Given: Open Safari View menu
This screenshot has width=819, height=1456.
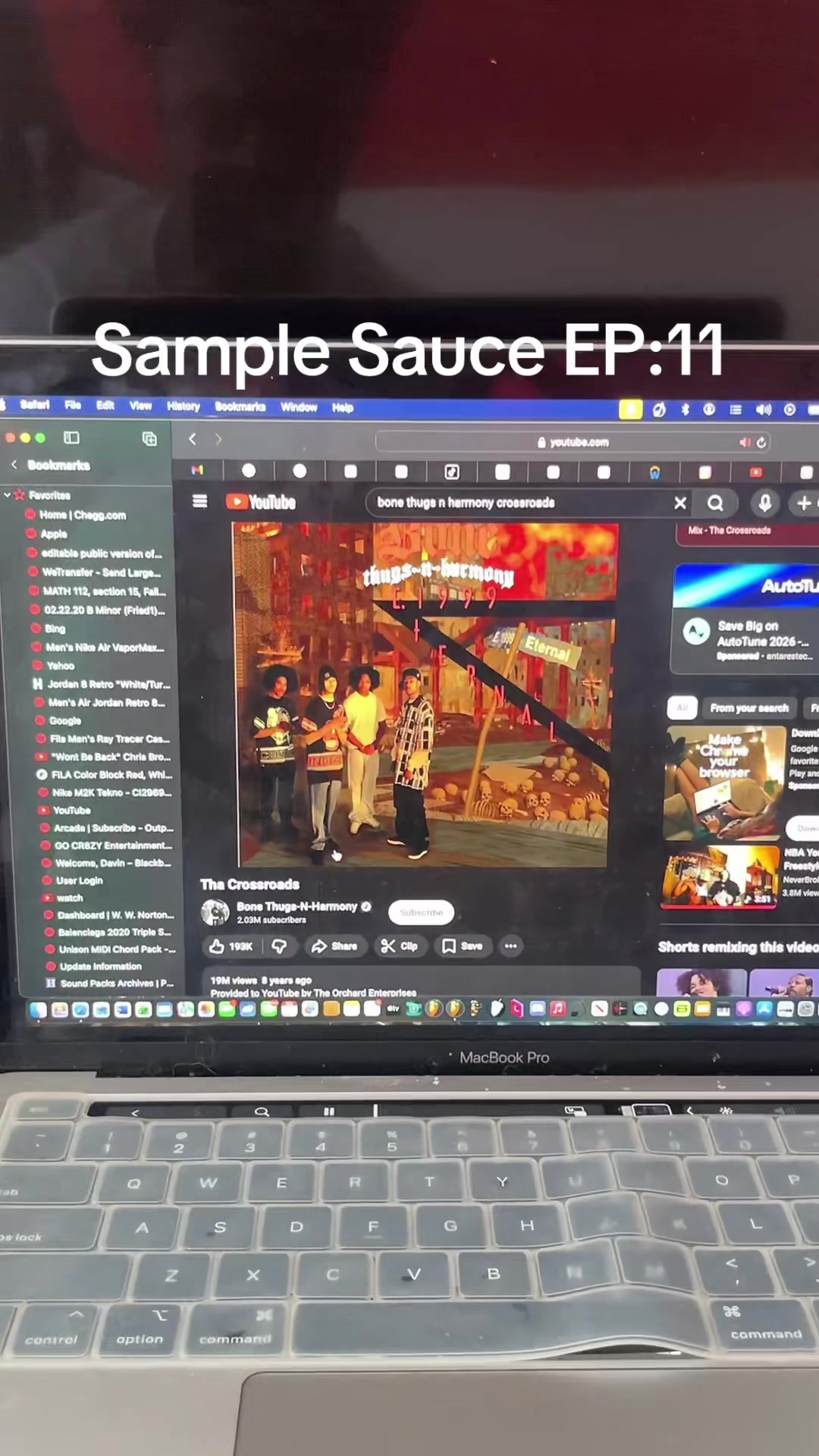Looking at the screenshot, I should (140, 406).
